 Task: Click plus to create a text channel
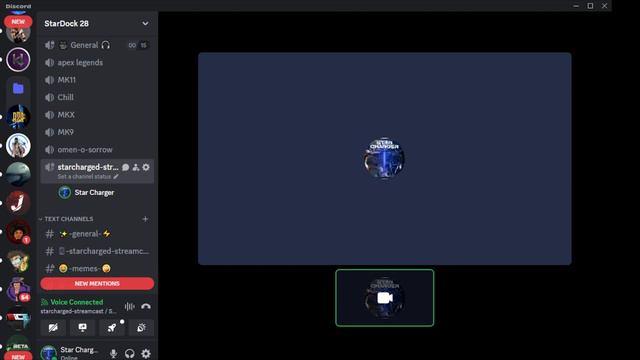145,219
